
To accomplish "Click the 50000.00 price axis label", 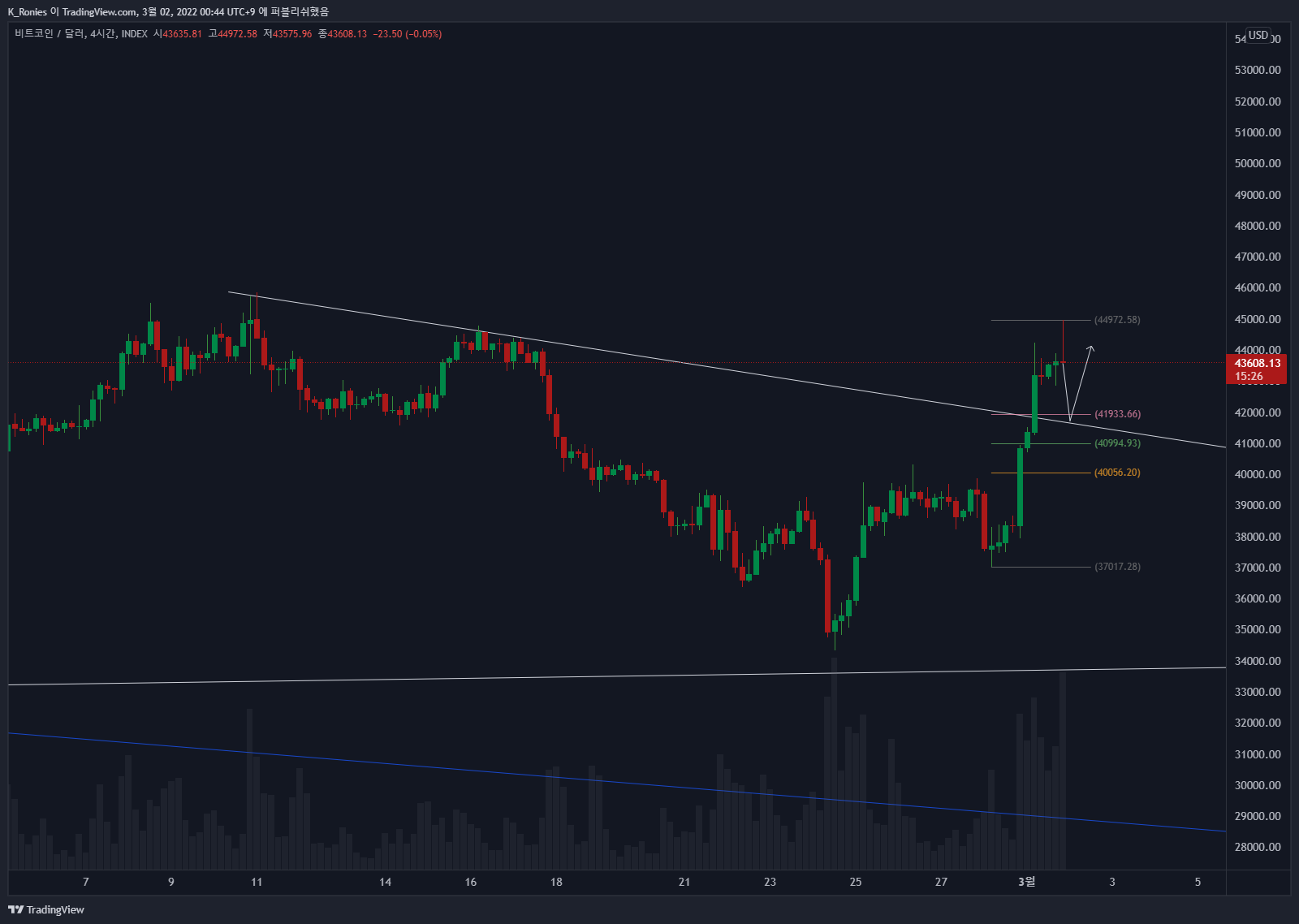I will click(1258, 163).
